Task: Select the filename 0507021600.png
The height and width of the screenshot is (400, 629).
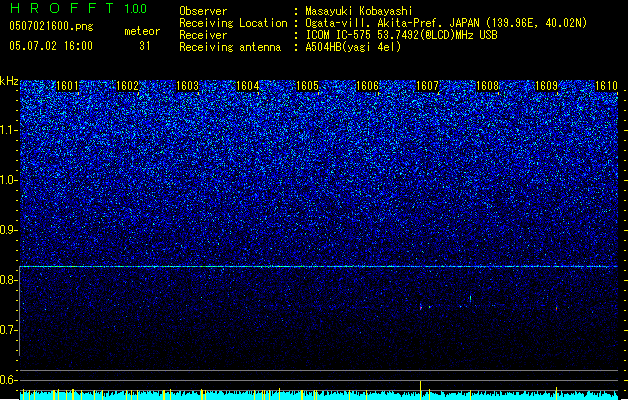Action: [51, 26]
